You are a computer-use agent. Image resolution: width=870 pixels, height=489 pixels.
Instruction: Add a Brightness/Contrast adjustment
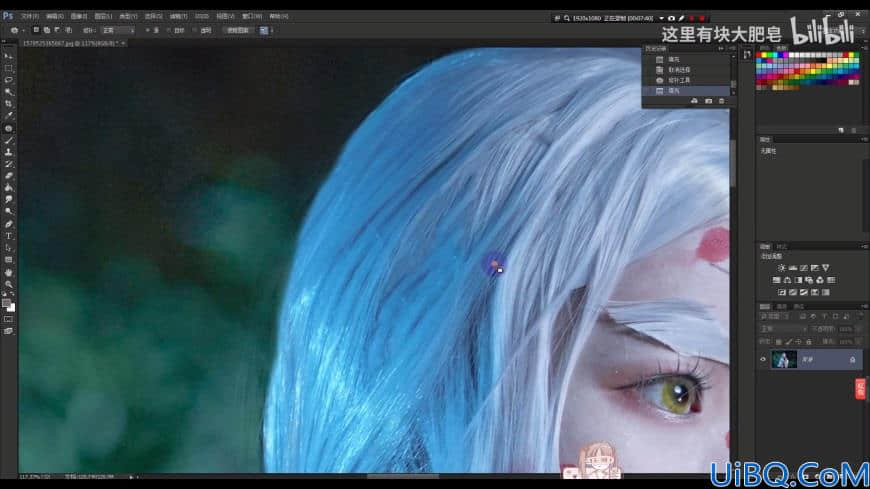point(781,268)
